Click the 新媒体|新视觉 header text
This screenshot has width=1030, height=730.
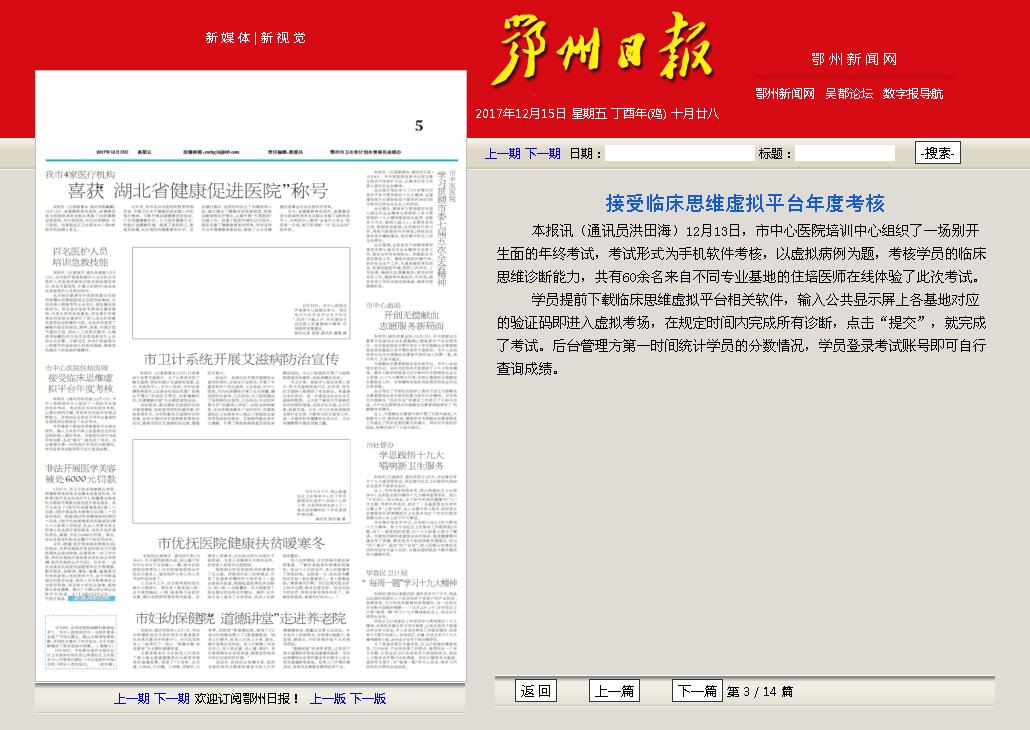[x=256, y=37]
